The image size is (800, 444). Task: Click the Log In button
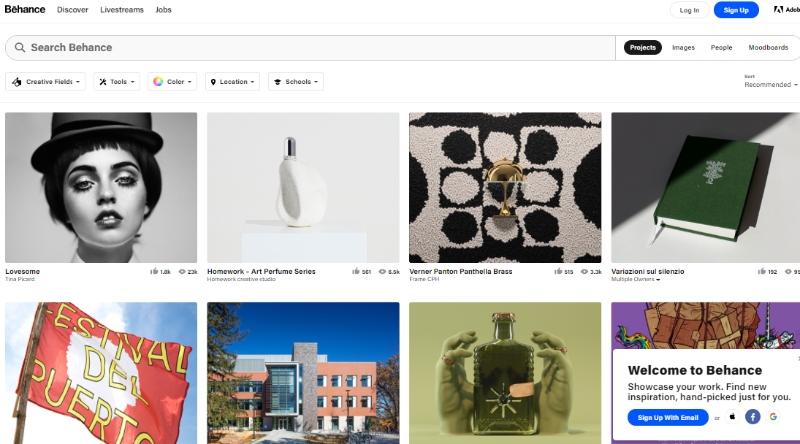click(x=689, y=10)
